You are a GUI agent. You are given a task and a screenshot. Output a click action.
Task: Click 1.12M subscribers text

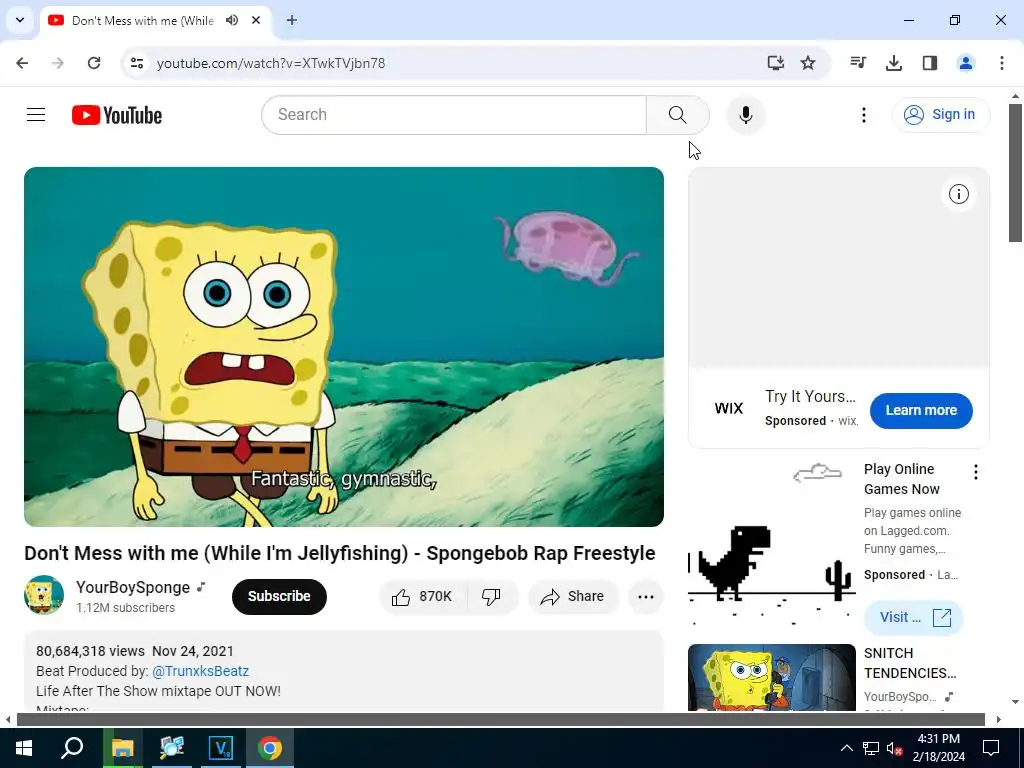(x=125, y=607)
